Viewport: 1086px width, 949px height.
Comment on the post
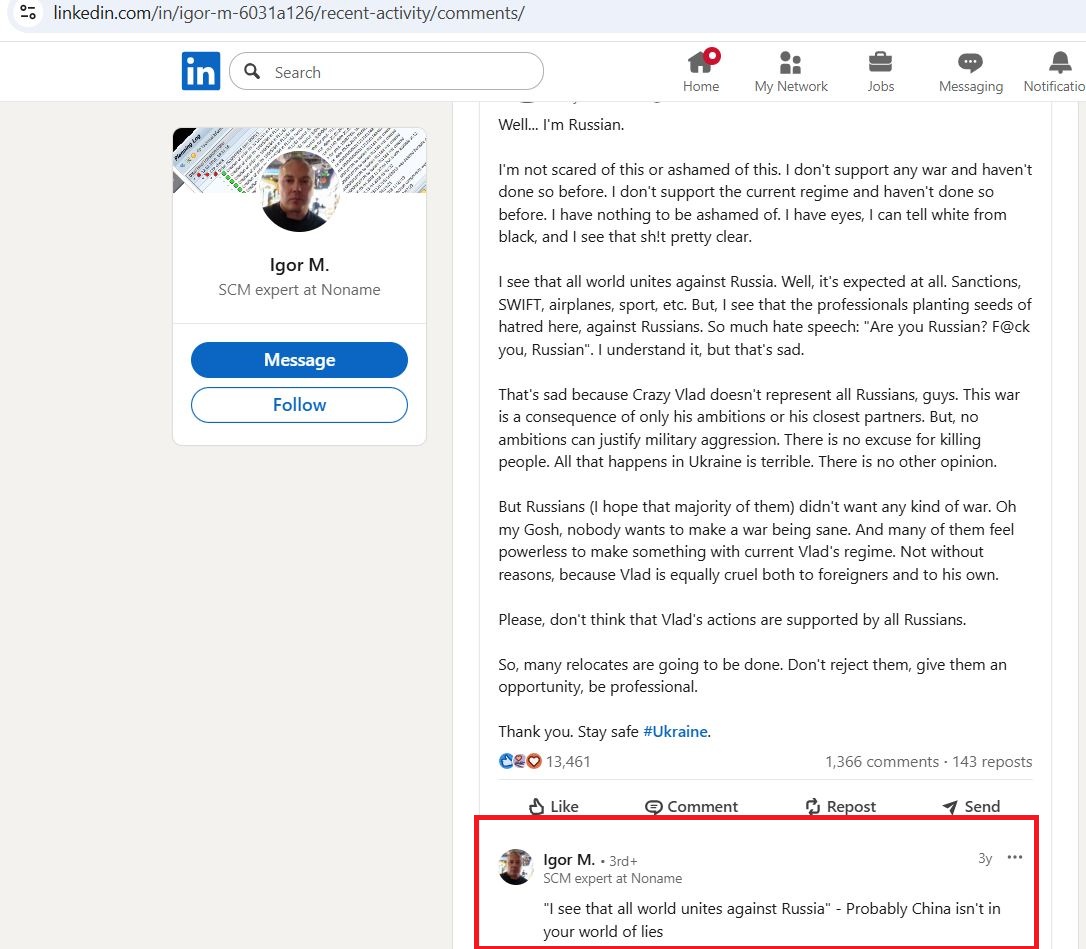tap(691, 806)
